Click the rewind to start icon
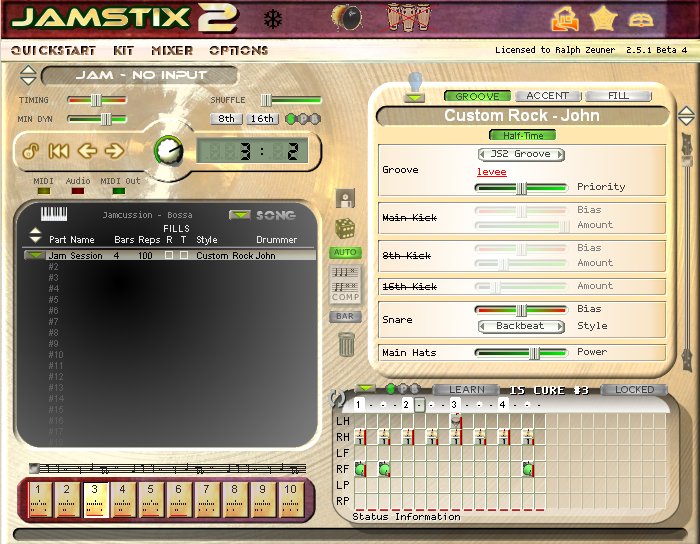The height and width of the screenshot is (544, 700). pos(59,151)
